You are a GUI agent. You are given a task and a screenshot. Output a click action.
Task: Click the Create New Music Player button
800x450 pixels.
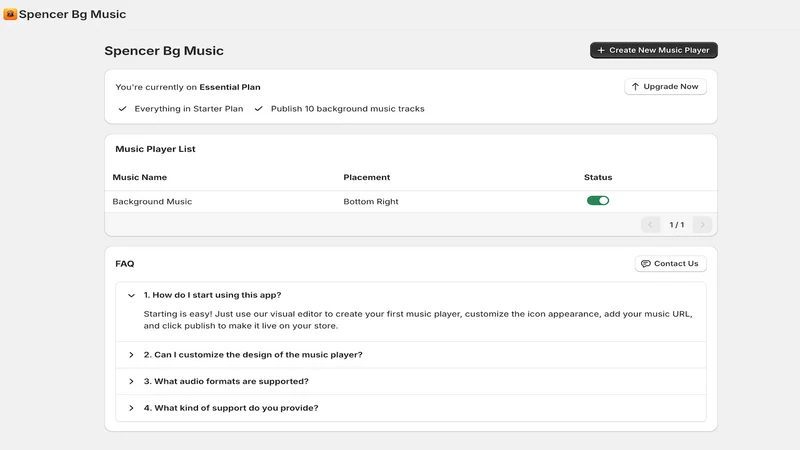pyautogui.click(x=654, y=50)
